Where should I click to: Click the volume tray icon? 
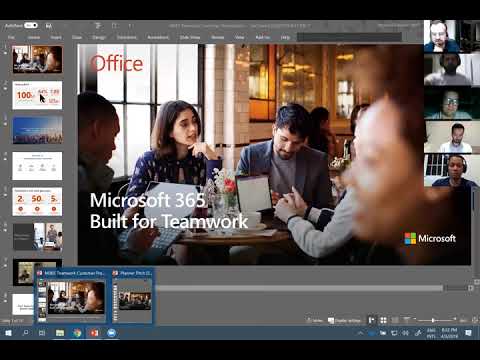click(x=405, y=333)
